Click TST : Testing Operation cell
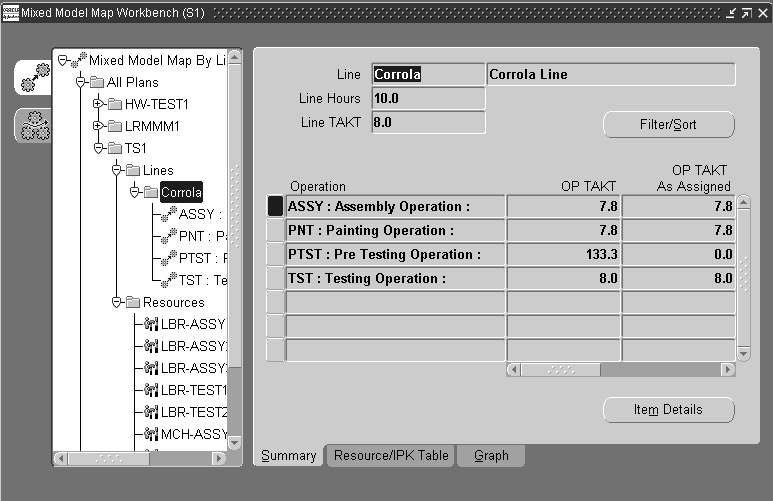Image resolution: width=773 pixels, height=501 pixels. 395,279
